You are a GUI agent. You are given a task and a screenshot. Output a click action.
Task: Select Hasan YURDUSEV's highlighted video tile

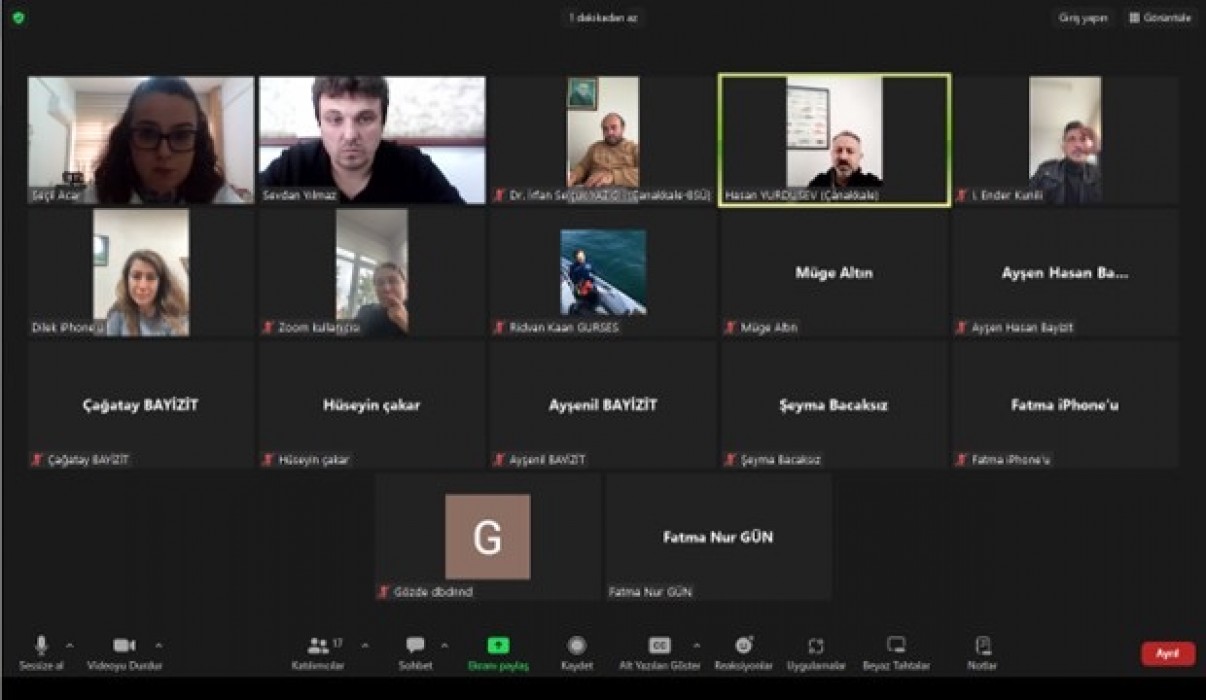pos(834,140)
